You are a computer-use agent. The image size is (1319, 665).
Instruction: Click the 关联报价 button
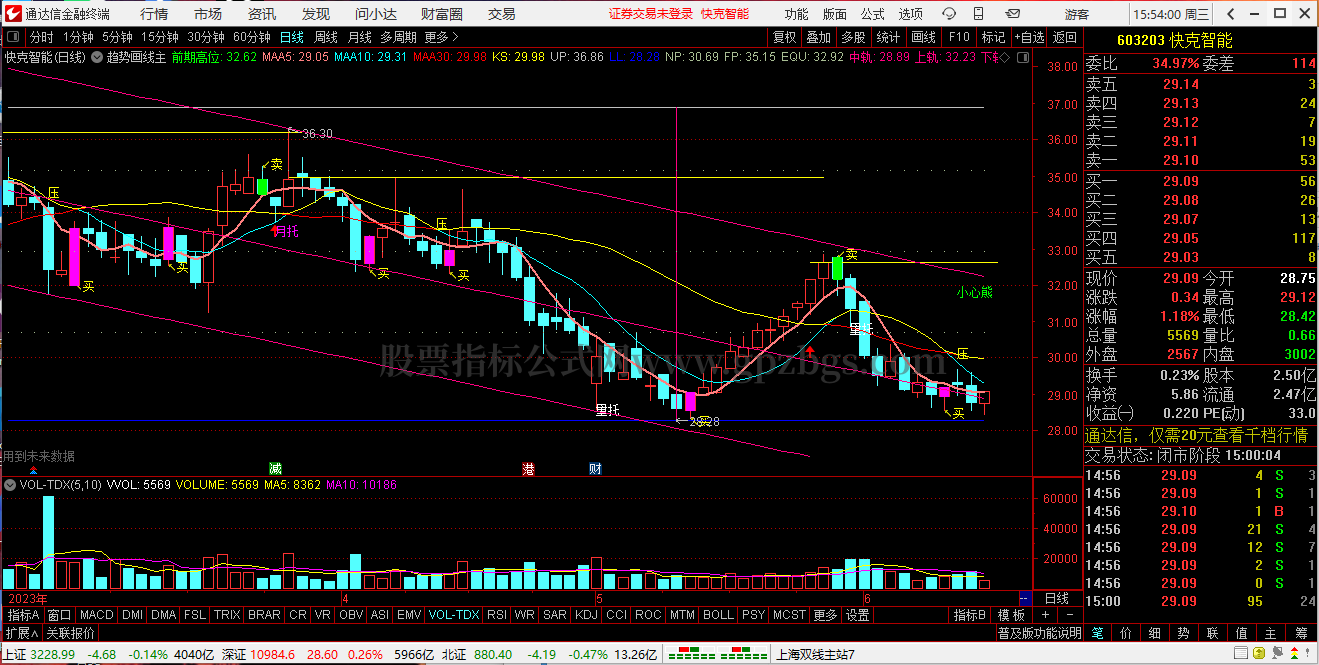71,633
